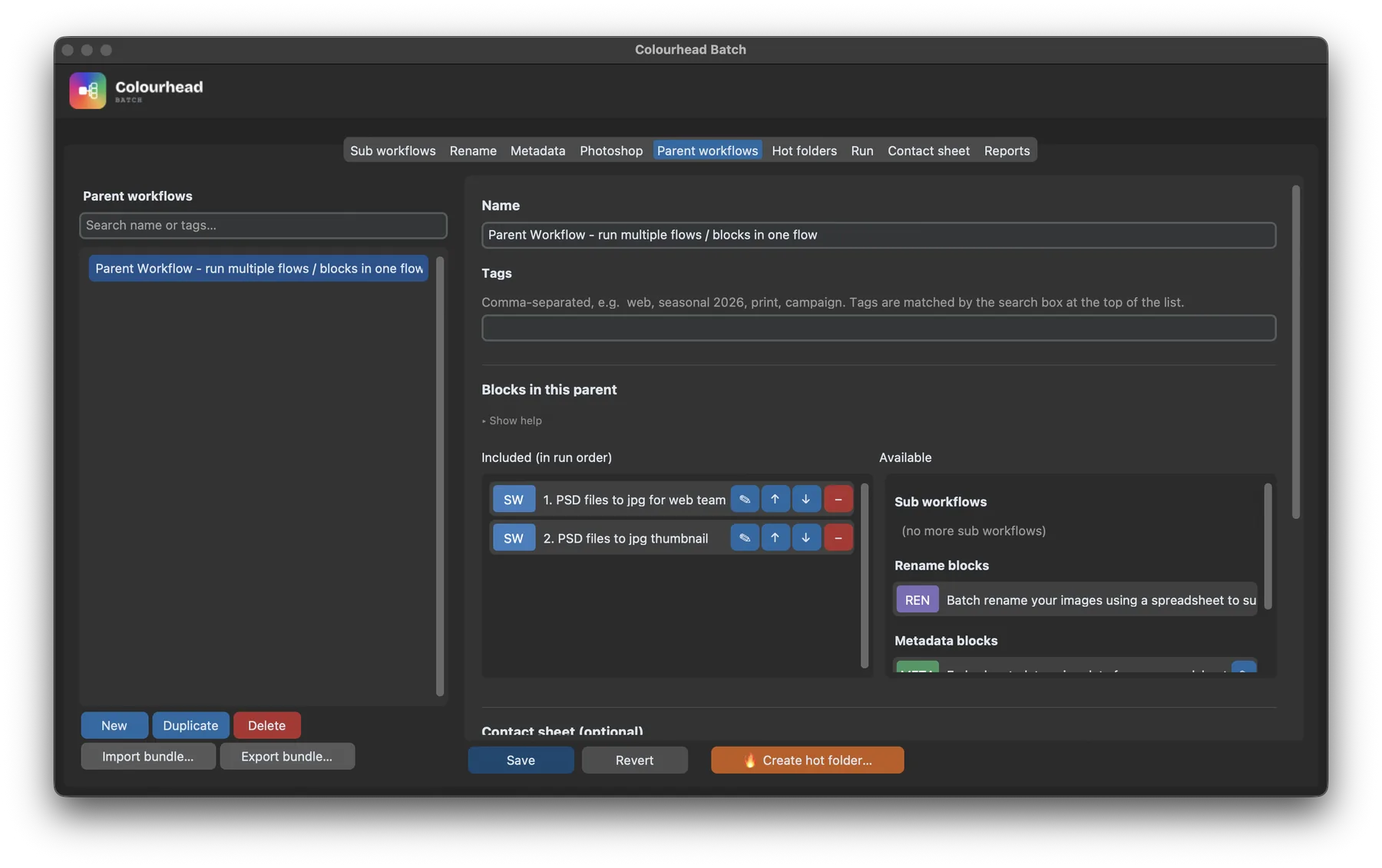
Task: Click '(no more sub workflows)' text
Action: coord(974,530)
